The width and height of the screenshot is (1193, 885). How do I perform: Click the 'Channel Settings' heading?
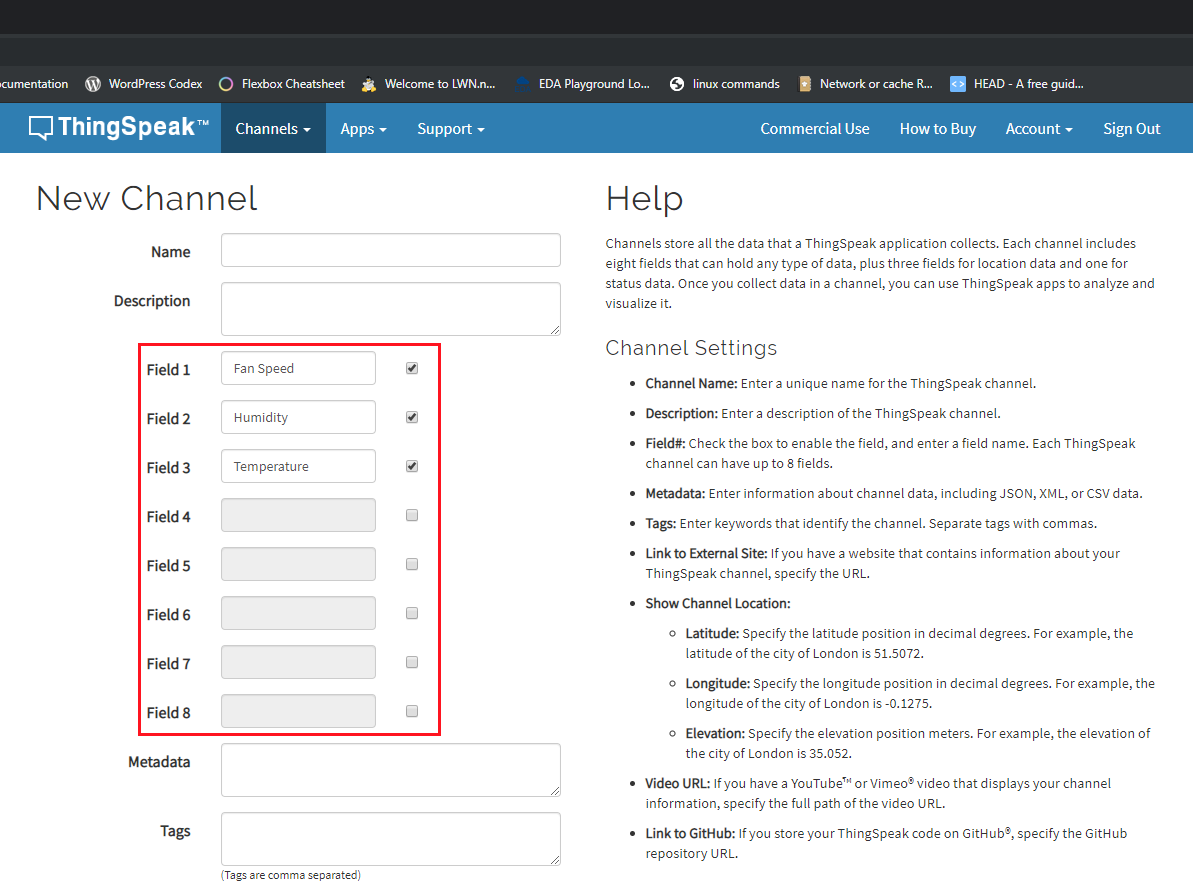point(691,348)
